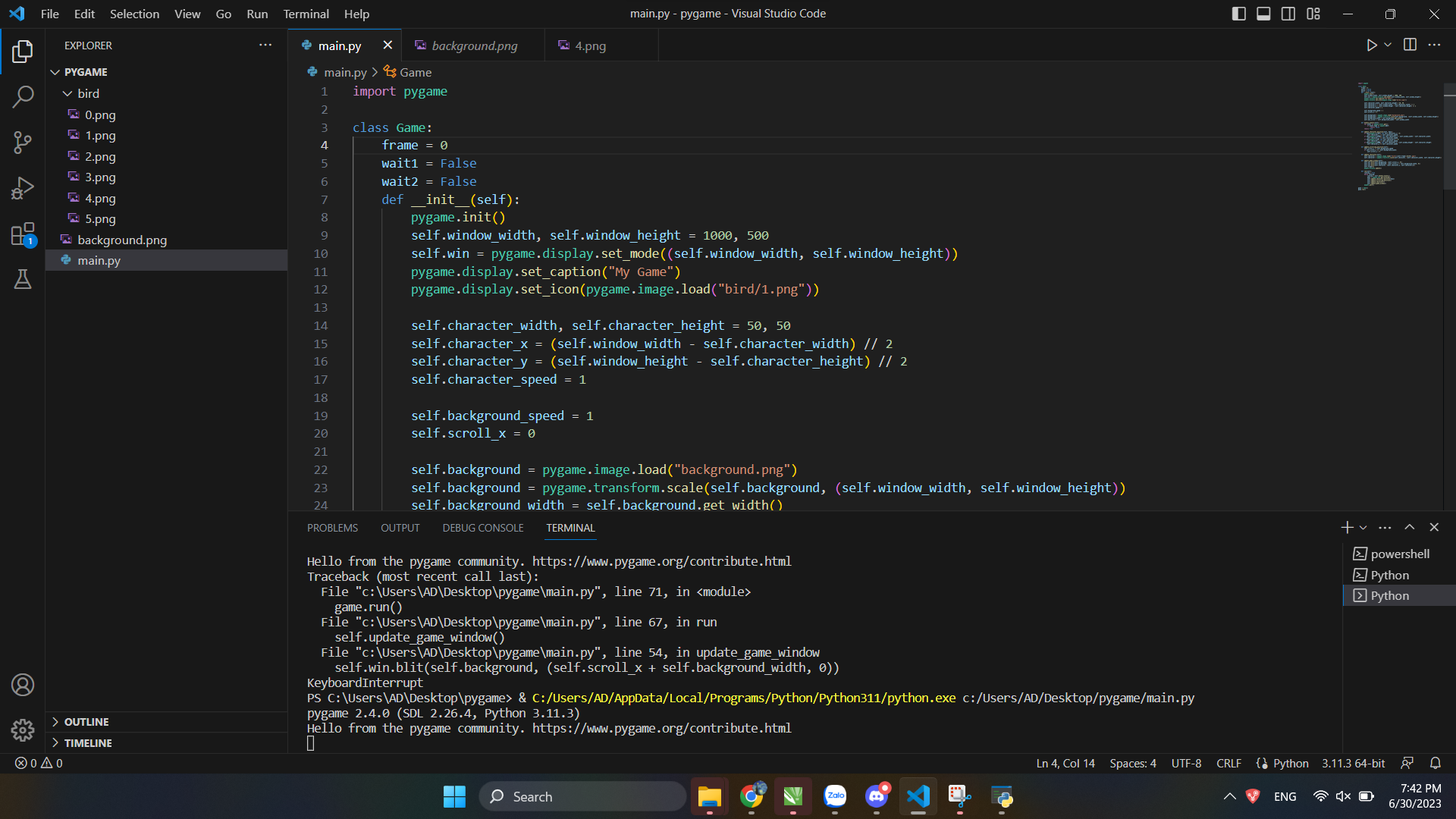Switch to the OUTPUT panel tab

[x=400, y=528]
